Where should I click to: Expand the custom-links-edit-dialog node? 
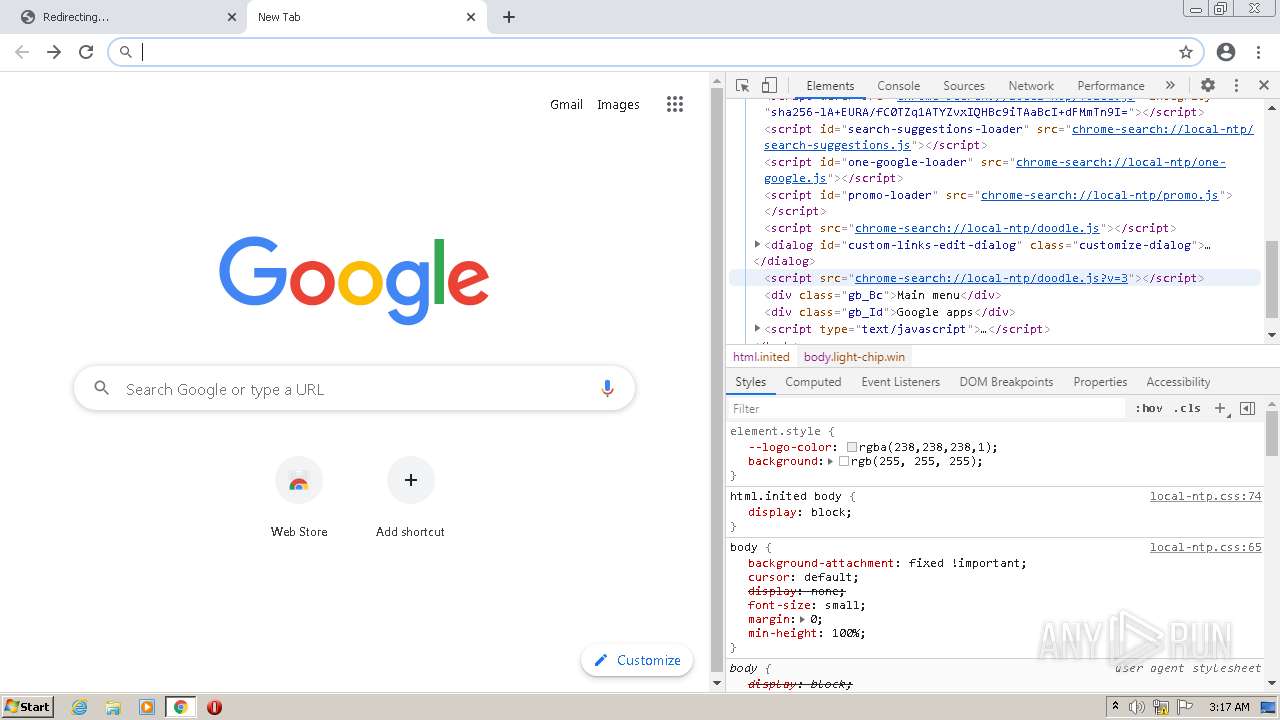point(757,244)
